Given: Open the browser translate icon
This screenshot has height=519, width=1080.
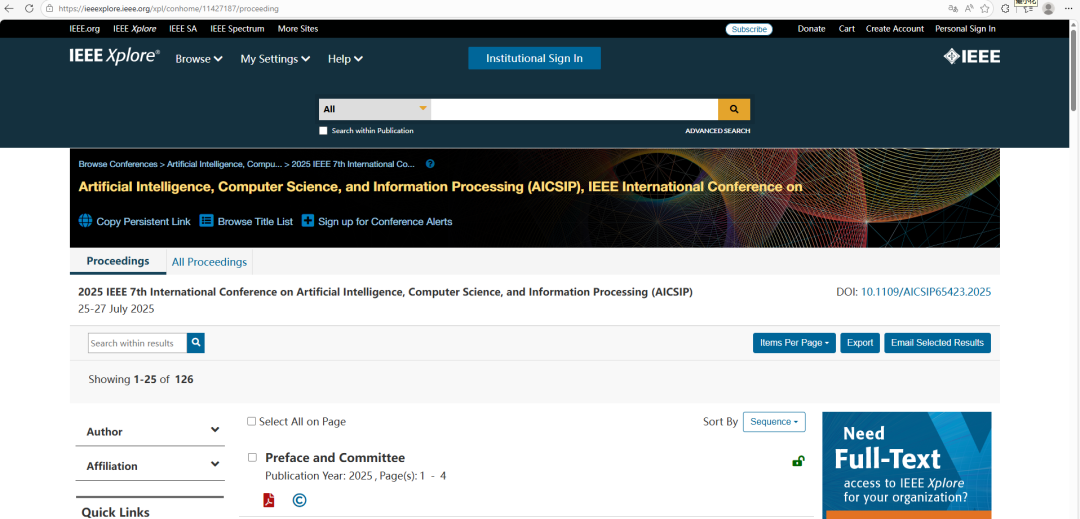Looking at the screenshot, I should click(x=953, y=8).
